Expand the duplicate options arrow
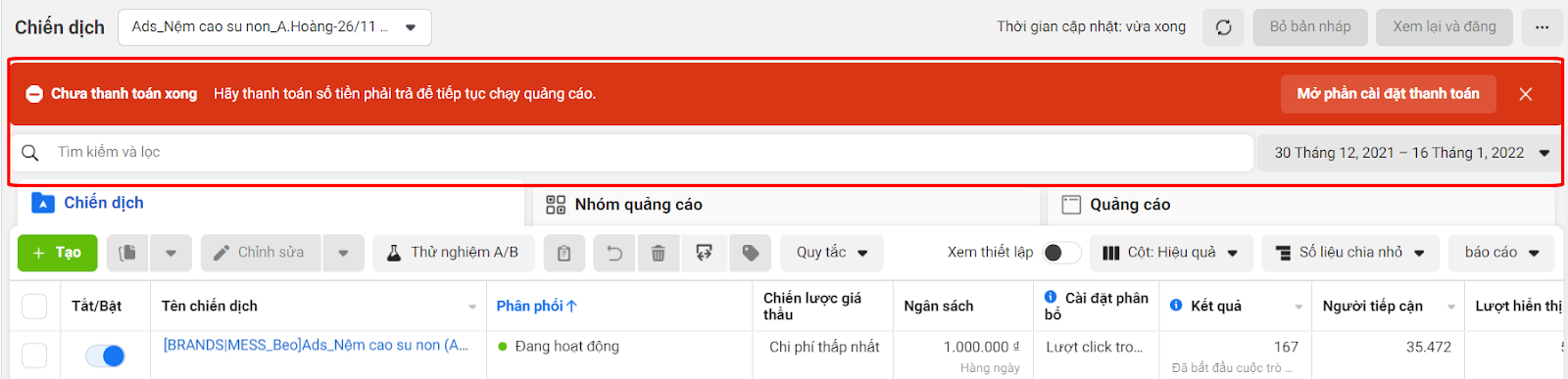This screenshot has height=379, width=1568. tap(171, 253)
